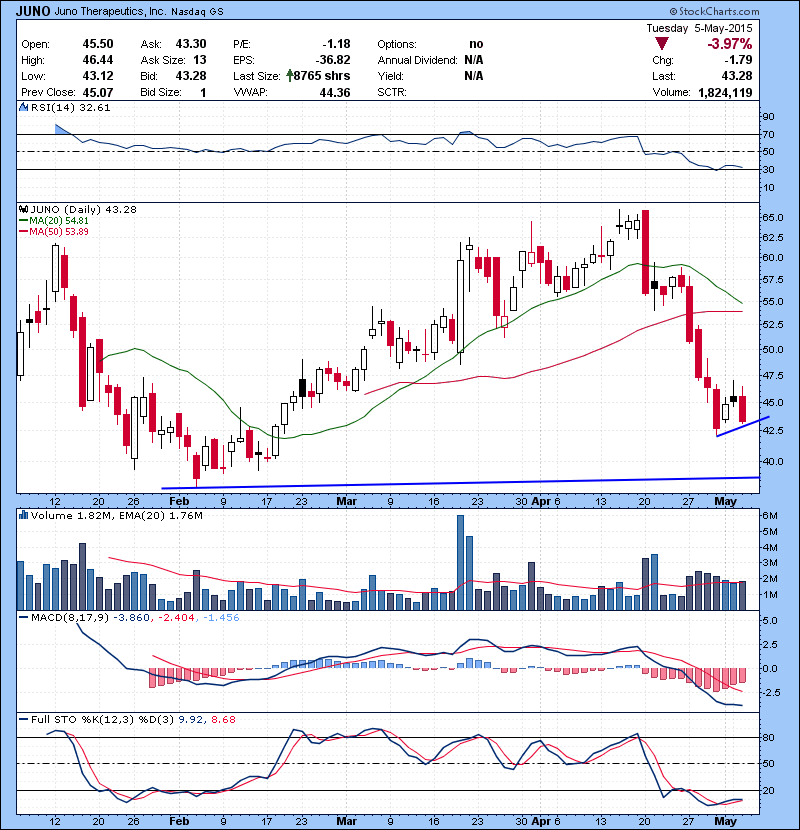Click the RSI '30' axis label

point(768,169)
